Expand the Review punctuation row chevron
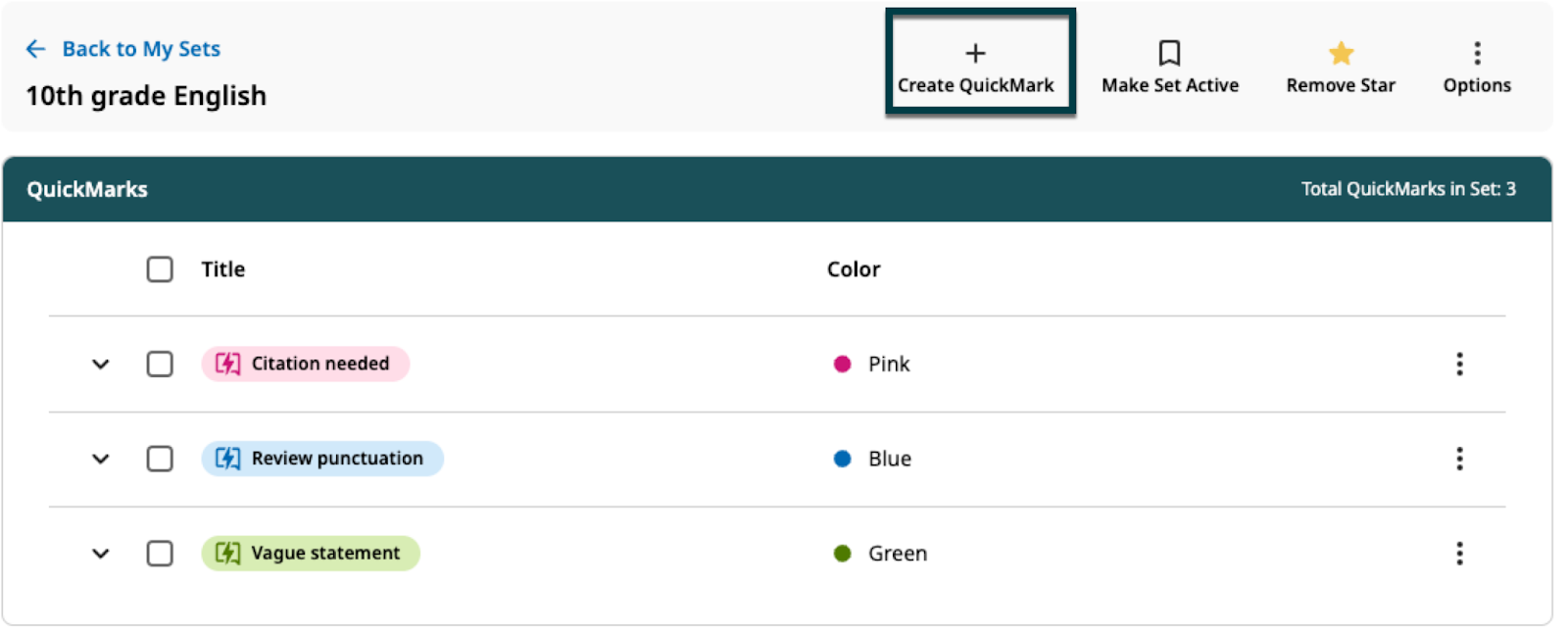The image size is (1568, 632). click(101, 459)
